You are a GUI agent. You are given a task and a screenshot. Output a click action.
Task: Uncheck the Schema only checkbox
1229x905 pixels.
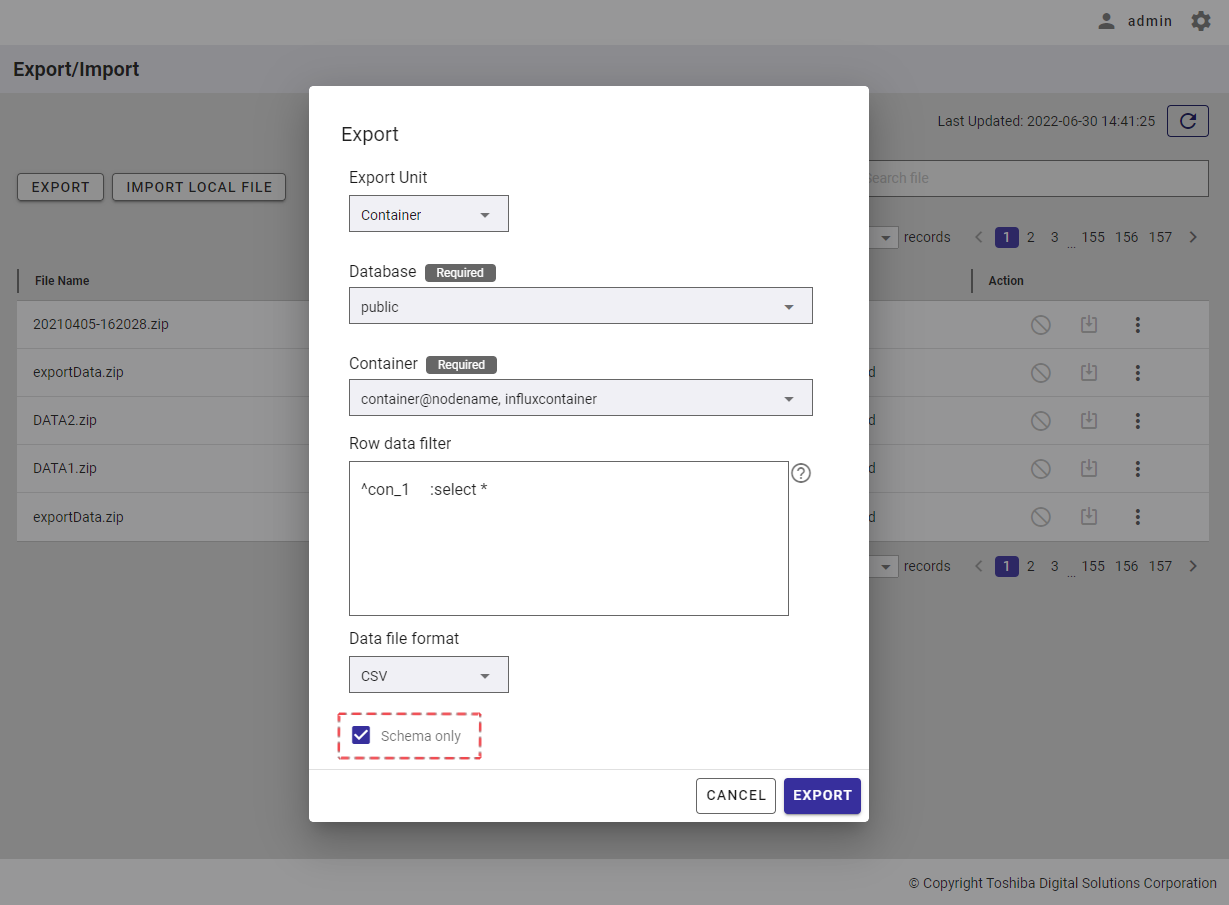click(361, 736)
